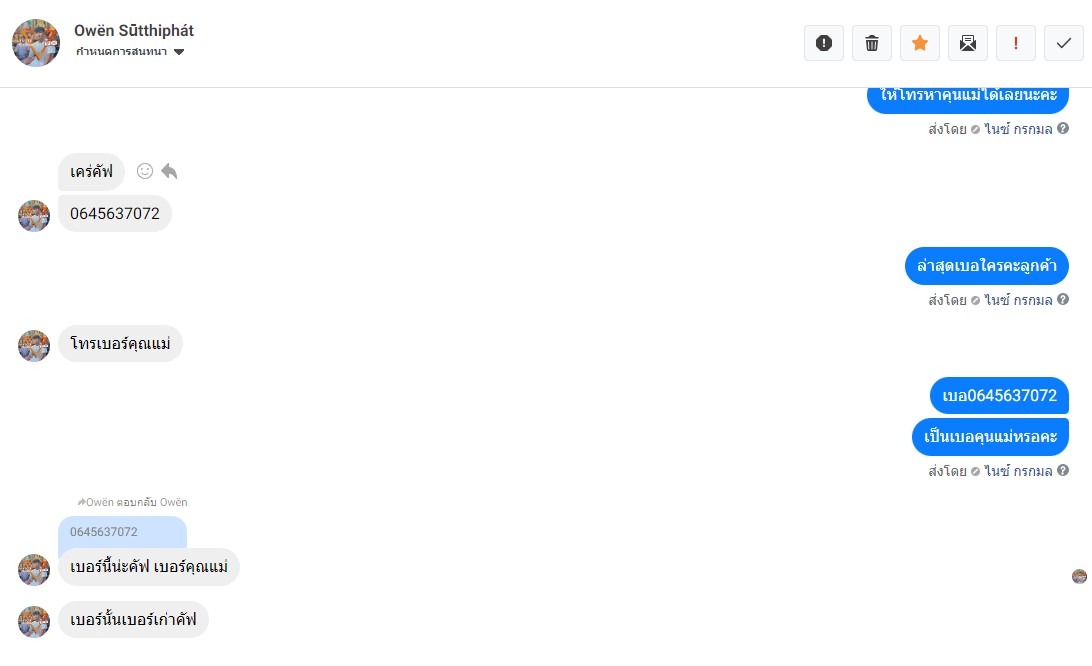The height and width of the screenshot is (666, 1092).
Task: Open emoji reaction for เคร่คัฟ message
Action: [145, 171]
